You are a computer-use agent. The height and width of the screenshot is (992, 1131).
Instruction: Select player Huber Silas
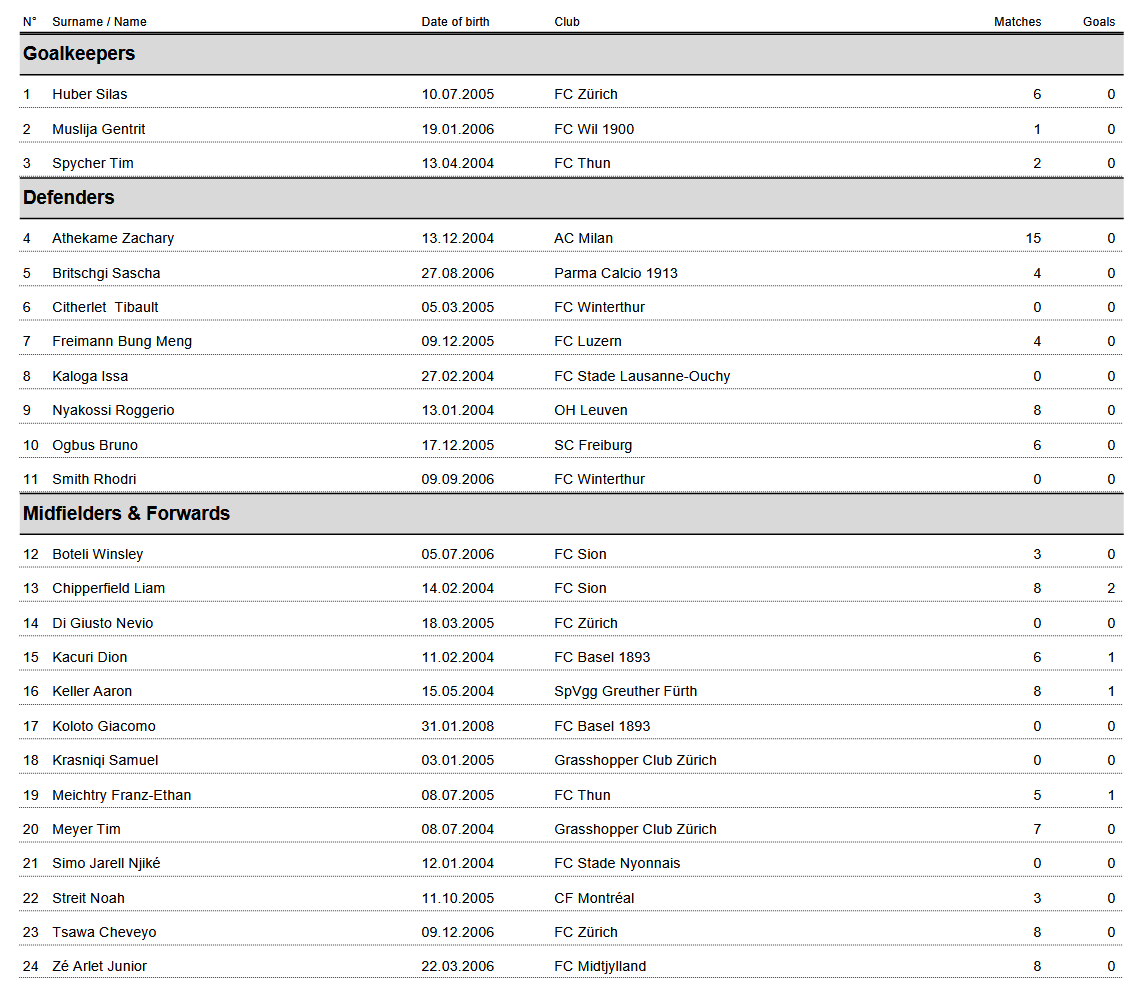click(x=90, y=95)
